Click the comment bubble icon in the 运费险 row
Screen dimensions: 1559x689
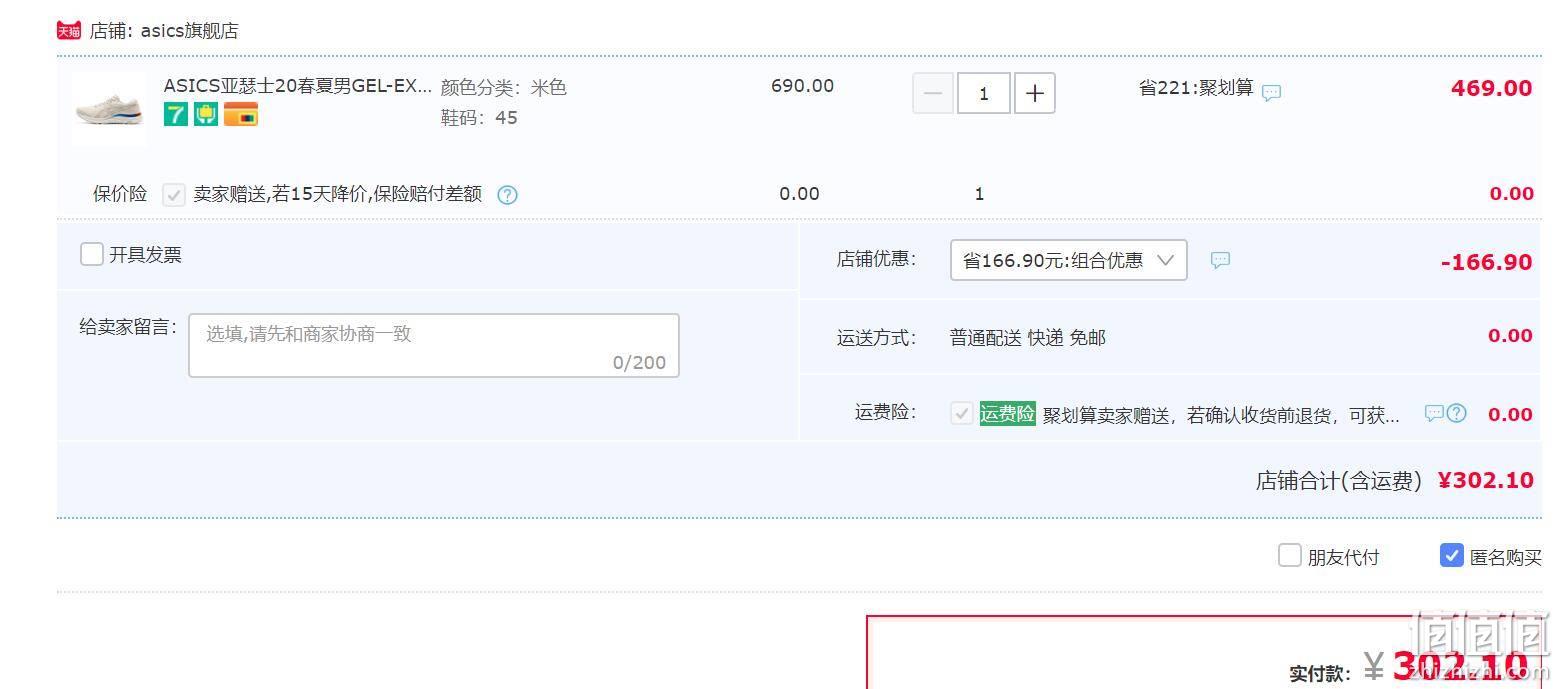[1434, 413]
